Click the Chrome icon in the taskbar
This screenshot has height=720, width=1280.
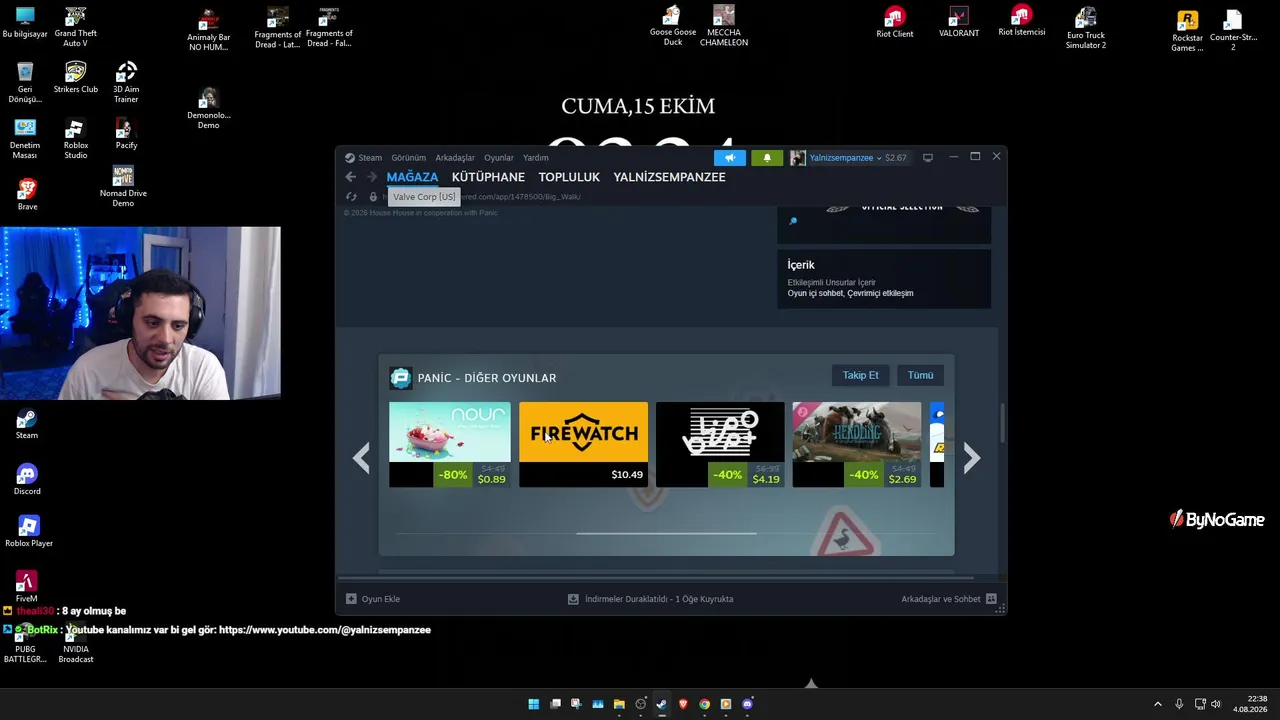point(704,704)
